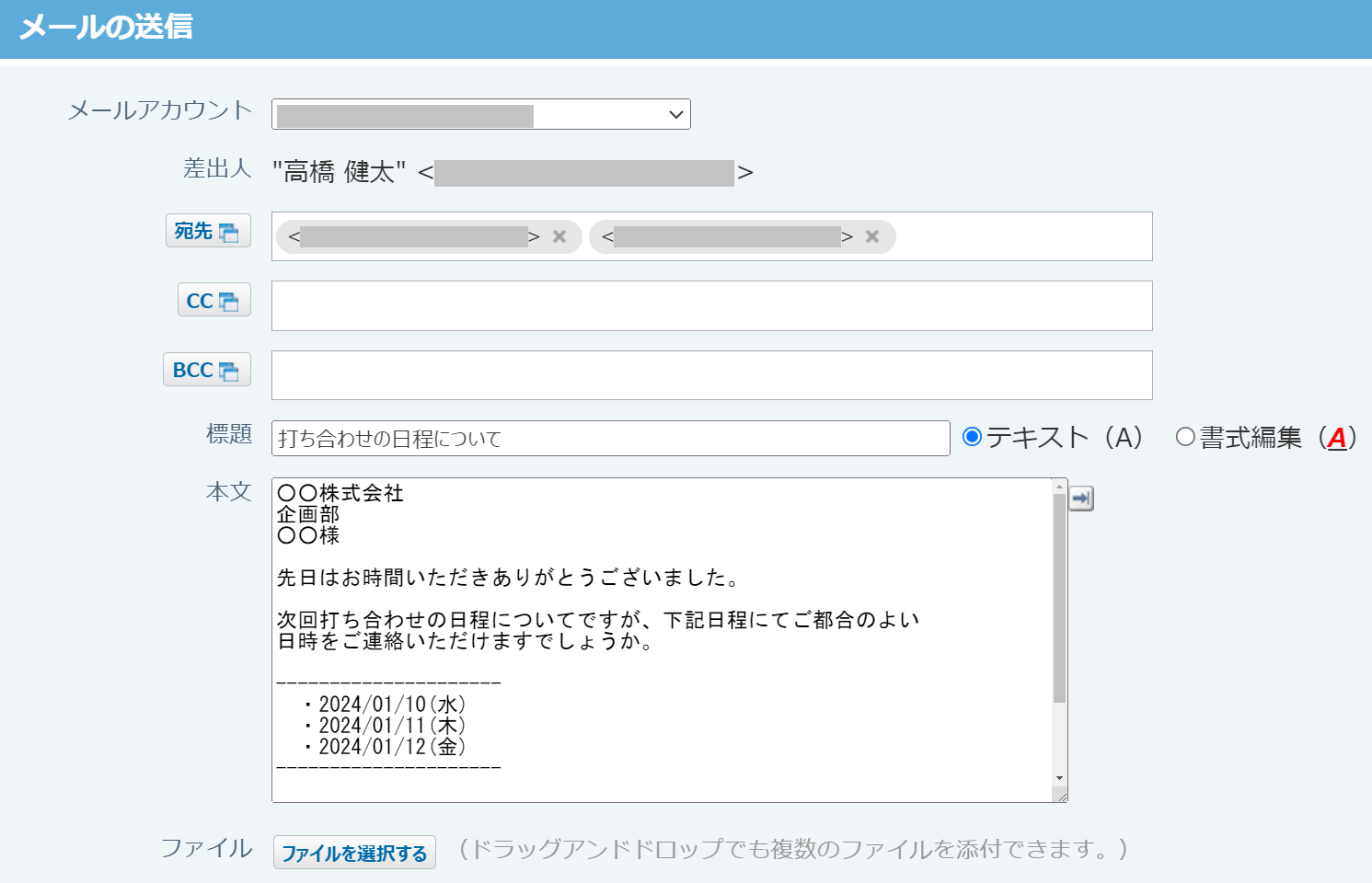Click the 宛先 address book button
Screen dimensions: 1372x883
208,231
